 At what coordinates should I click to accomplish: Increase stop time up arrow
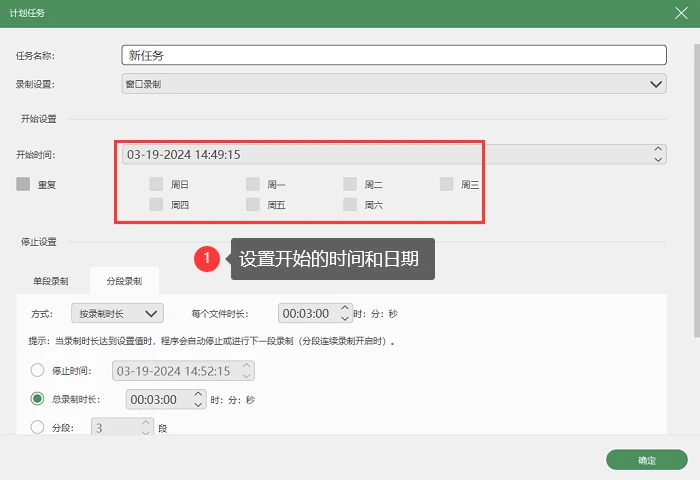pos(246,366)
